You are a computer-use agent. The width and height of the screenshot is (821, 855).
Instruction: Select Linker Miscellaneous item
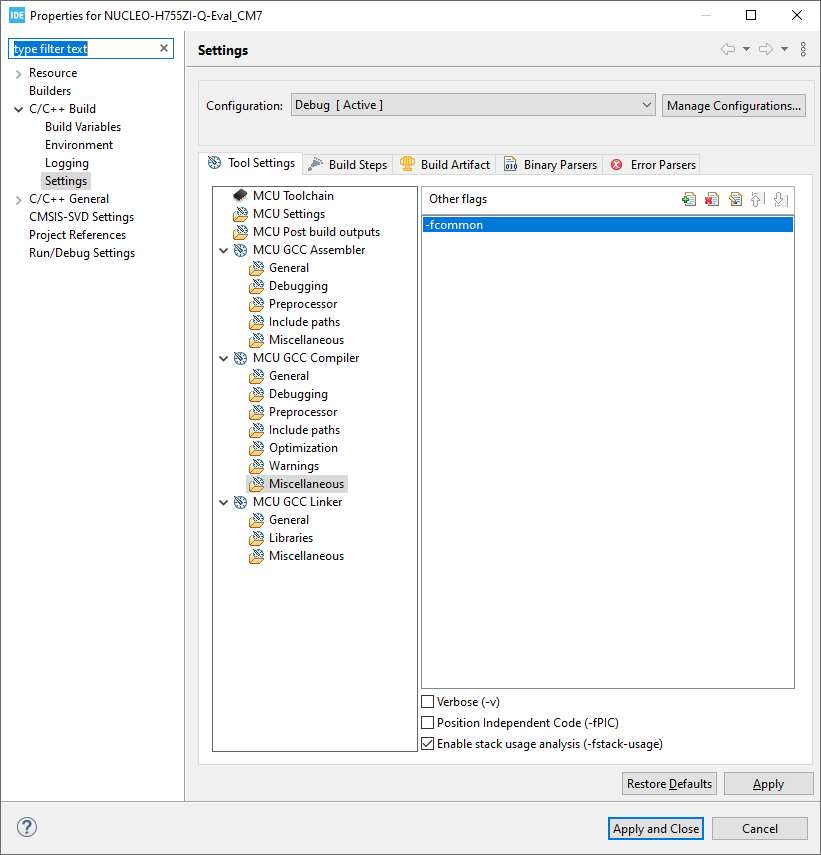pyautogui.click(x=306, y=556)
